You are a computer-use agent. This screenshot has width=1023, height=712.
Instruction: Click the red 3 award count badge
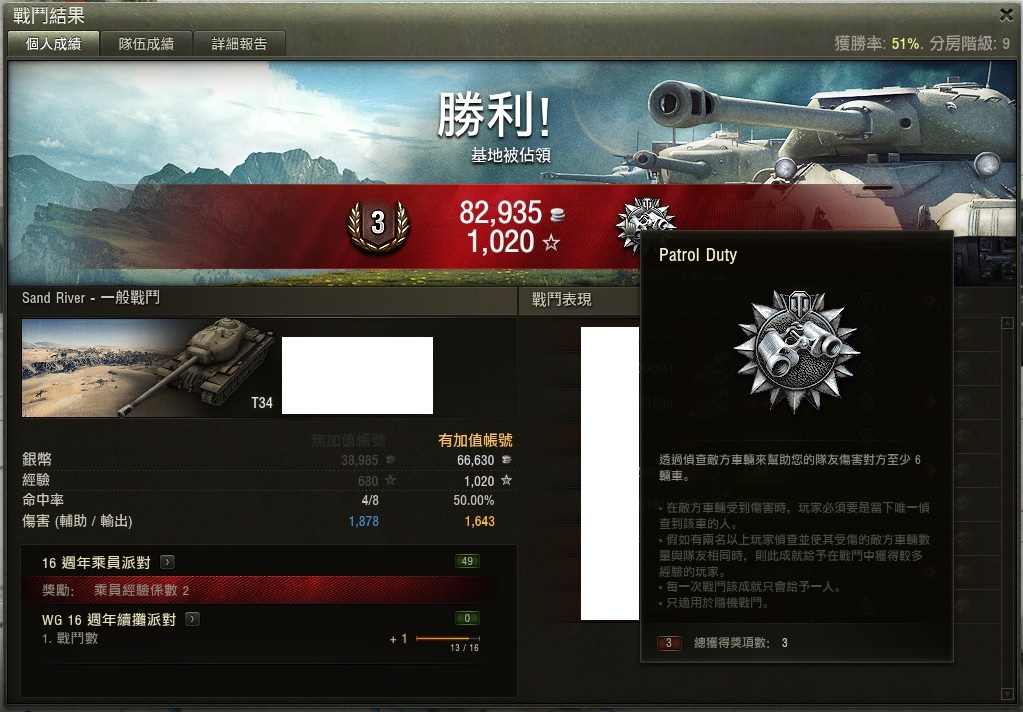click(669, 643)
